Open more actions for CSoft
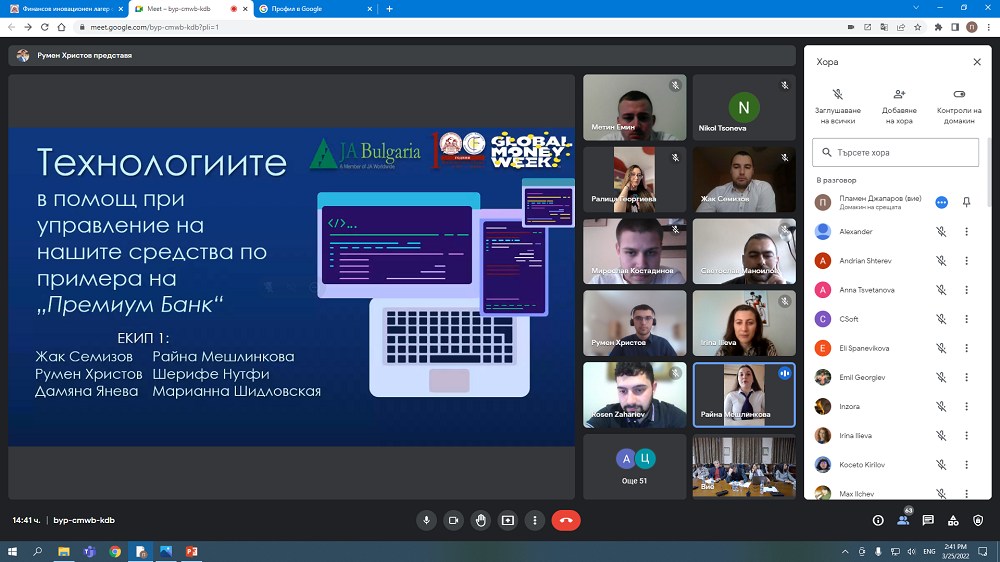 pos(966,319)
